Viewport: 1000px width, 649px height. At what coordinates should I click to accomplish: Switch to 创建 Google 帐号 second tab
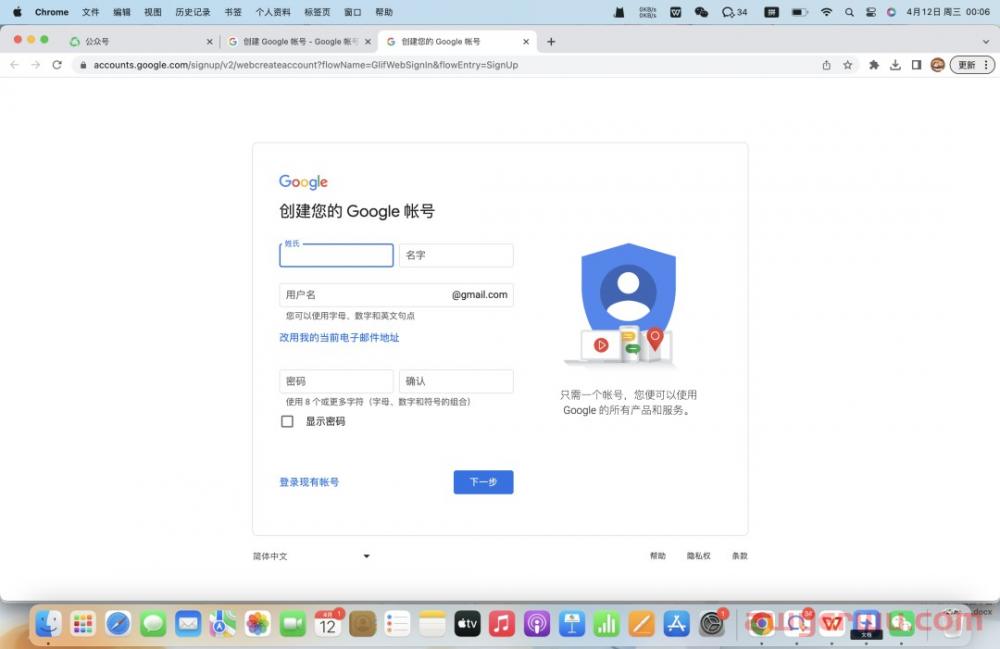pyautogui.click(x=300, y=41)
